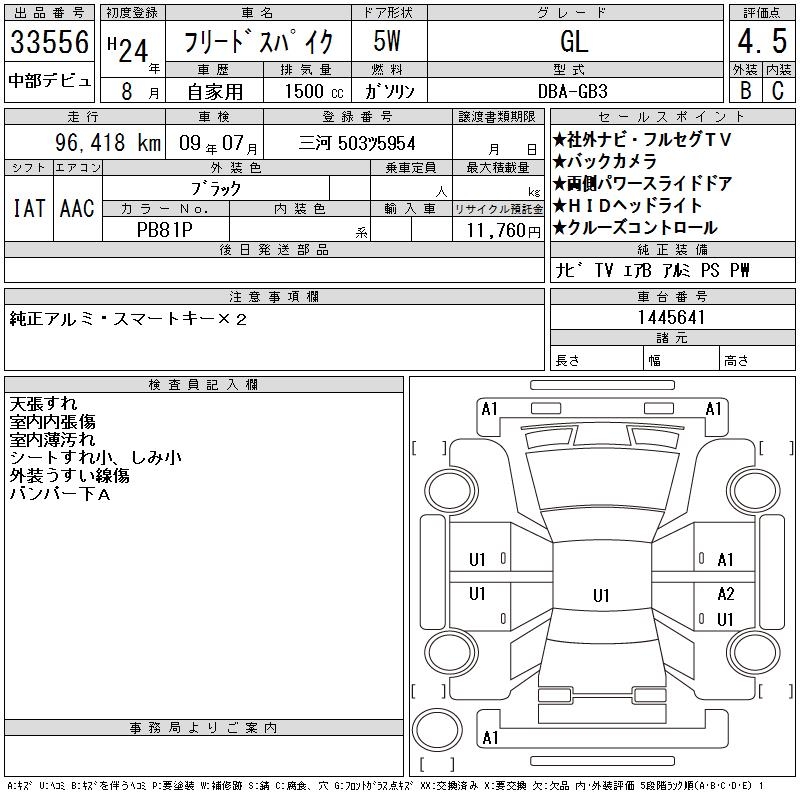
Task: Select the registration number 三河 503ツ5954
Action: pos(357,143)
